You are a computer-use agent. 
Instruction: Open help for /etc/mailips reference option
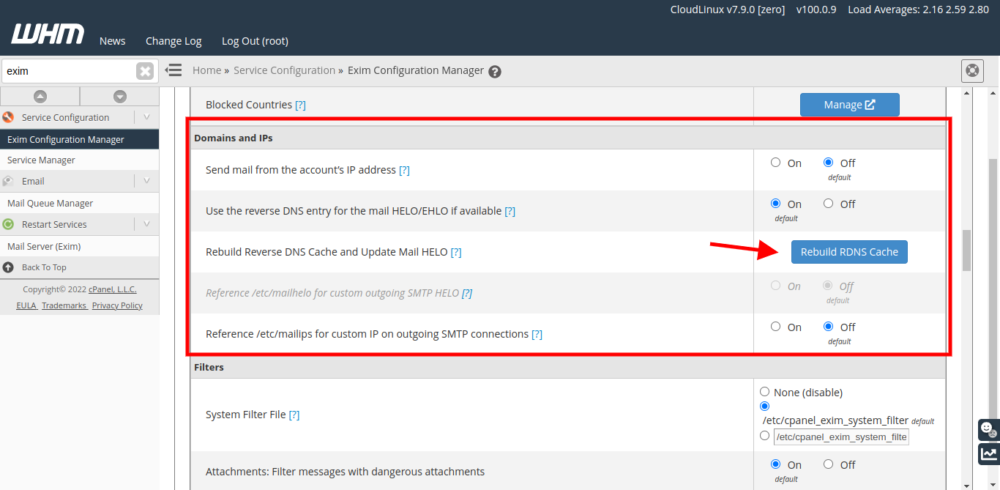(537, 334)
